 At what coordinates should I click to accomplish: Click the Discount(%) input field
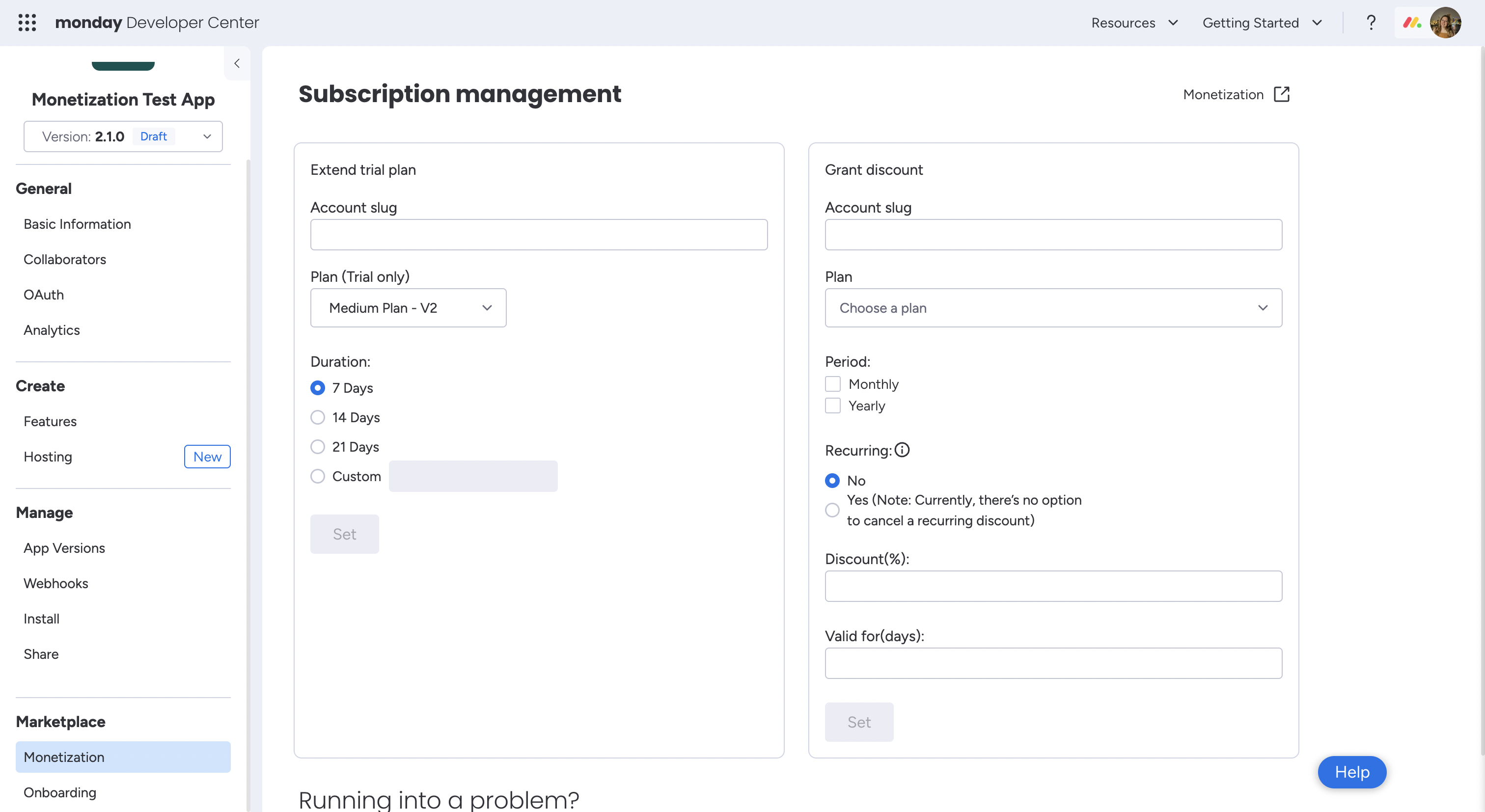(1053, 586)
